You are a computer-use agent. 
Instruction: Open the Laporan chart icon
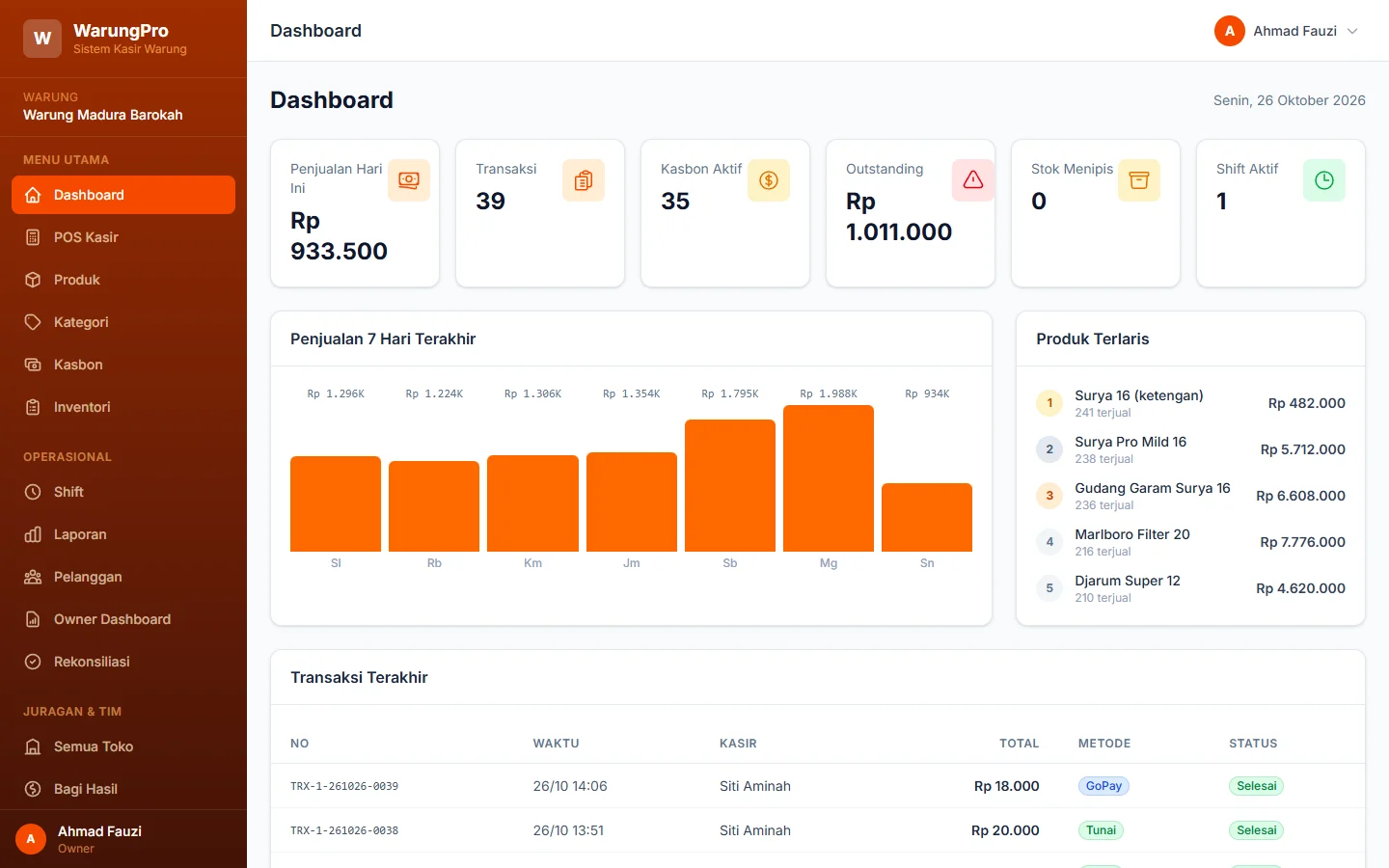(33, 534)
